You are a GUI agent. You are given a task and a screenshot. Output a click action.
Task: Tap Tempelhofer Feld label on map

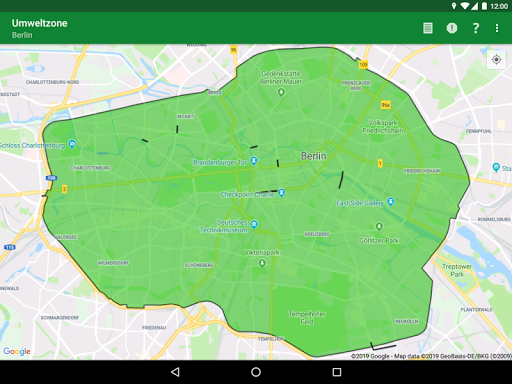307,318
